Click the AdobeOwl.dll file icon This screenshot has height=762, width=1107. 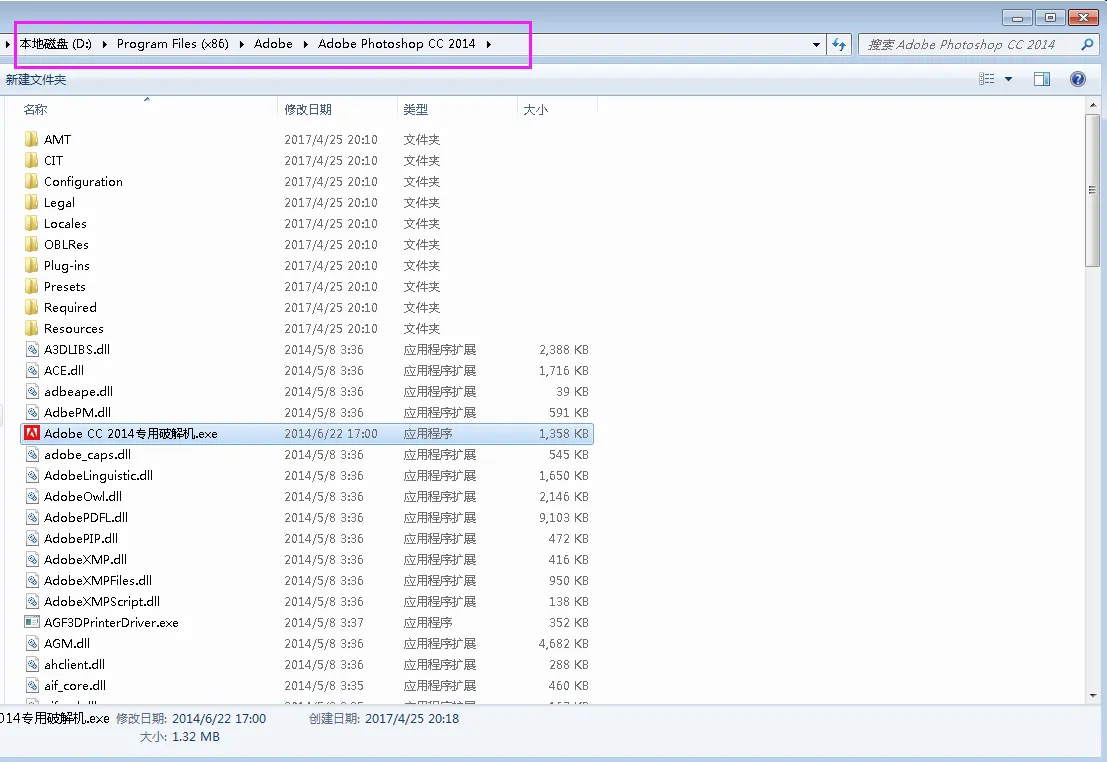point(32,496)
